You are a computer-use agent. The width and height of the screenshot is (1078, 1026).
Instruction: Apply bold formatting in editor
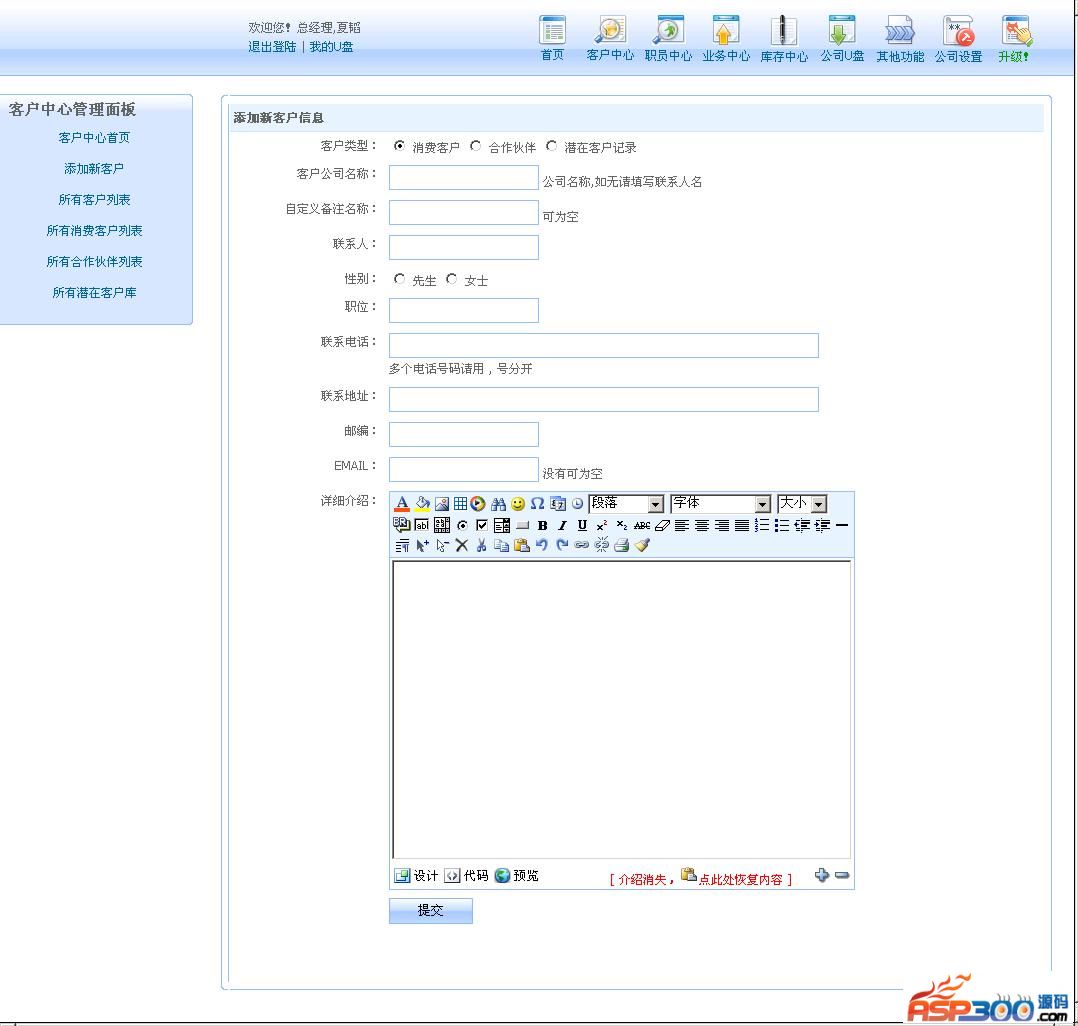click(542, 525)
